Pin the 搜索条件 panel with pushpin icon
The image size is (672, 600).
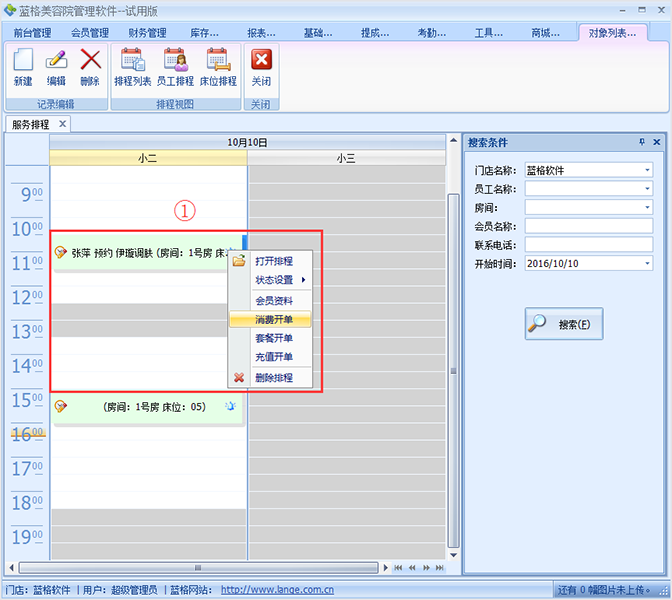pyautogui.click(x=642, y=142)
